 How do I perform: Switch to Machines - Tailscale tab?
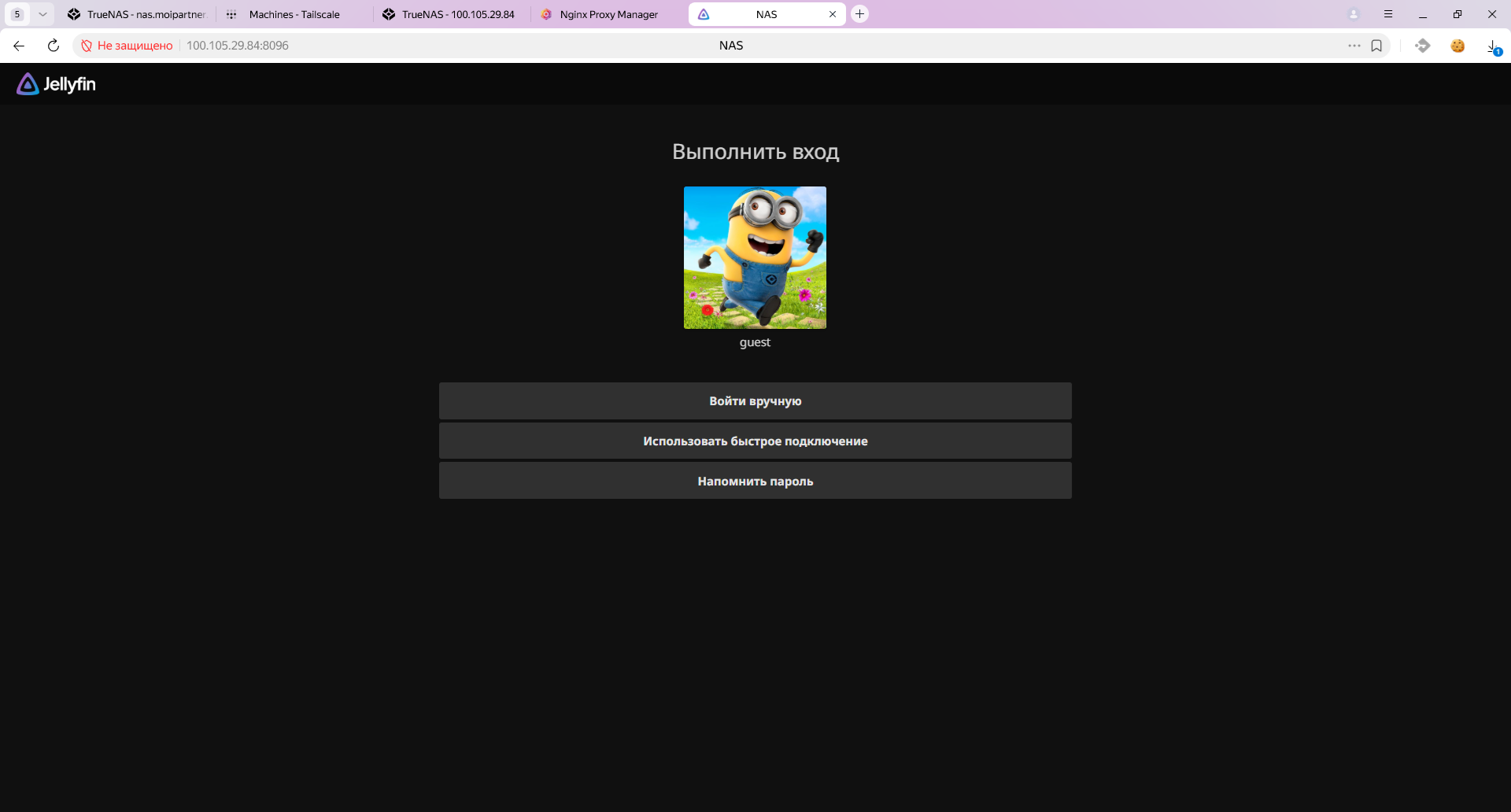[x=294, y=14]
